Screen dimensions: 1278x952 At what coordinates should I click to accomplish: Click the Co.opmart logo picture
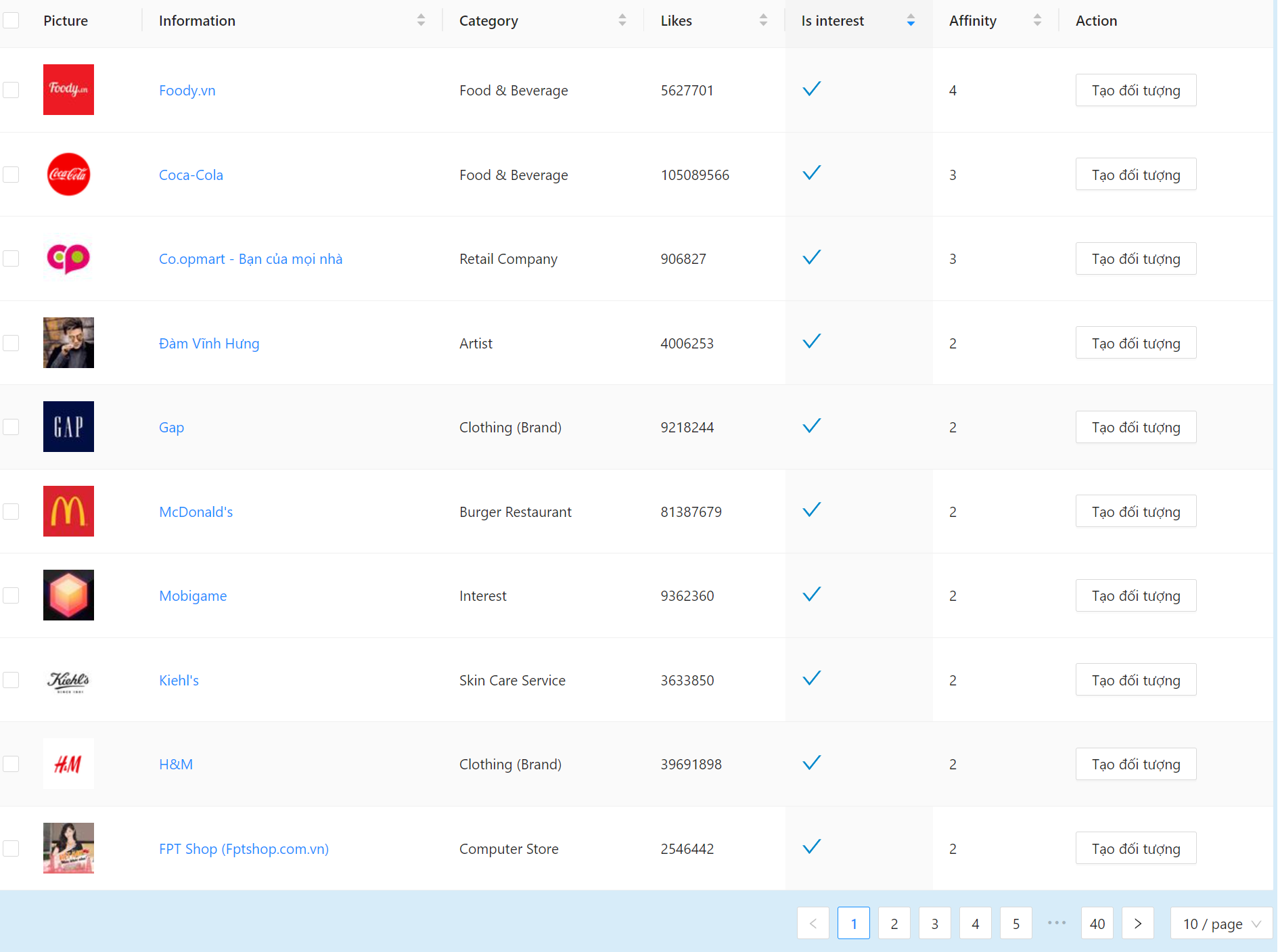point(68,258)
